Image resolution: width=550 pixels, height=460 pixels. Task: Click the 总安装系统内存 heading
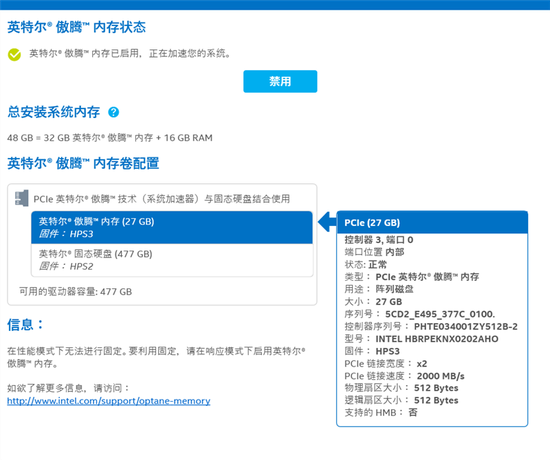point(54,112)
